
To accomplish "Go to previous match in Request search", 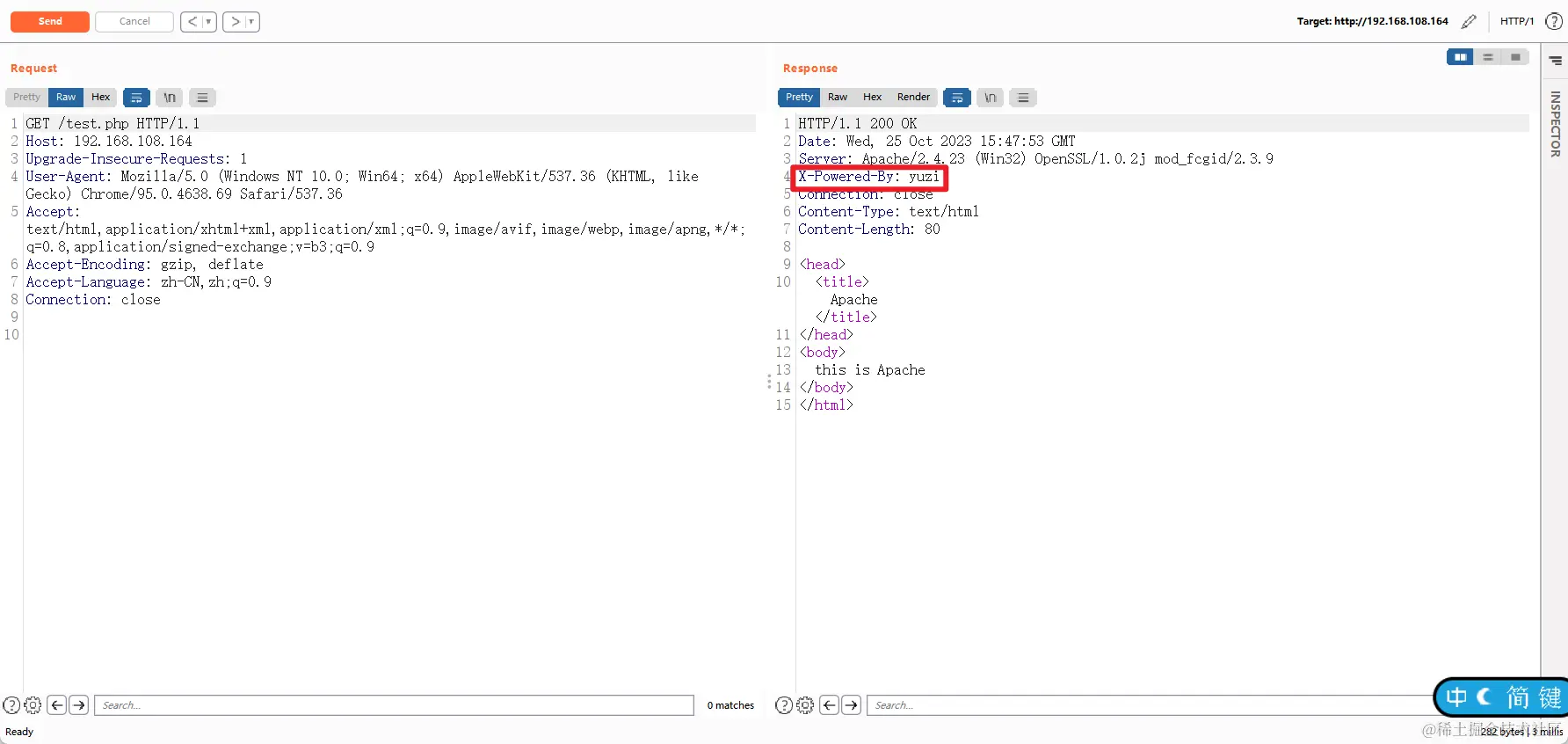I will 57,705.
